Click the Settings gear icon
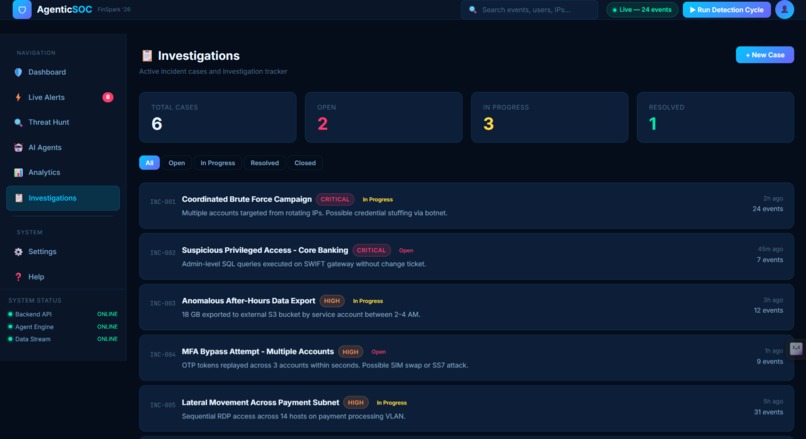Screen dimensions: 806x439 19,252
